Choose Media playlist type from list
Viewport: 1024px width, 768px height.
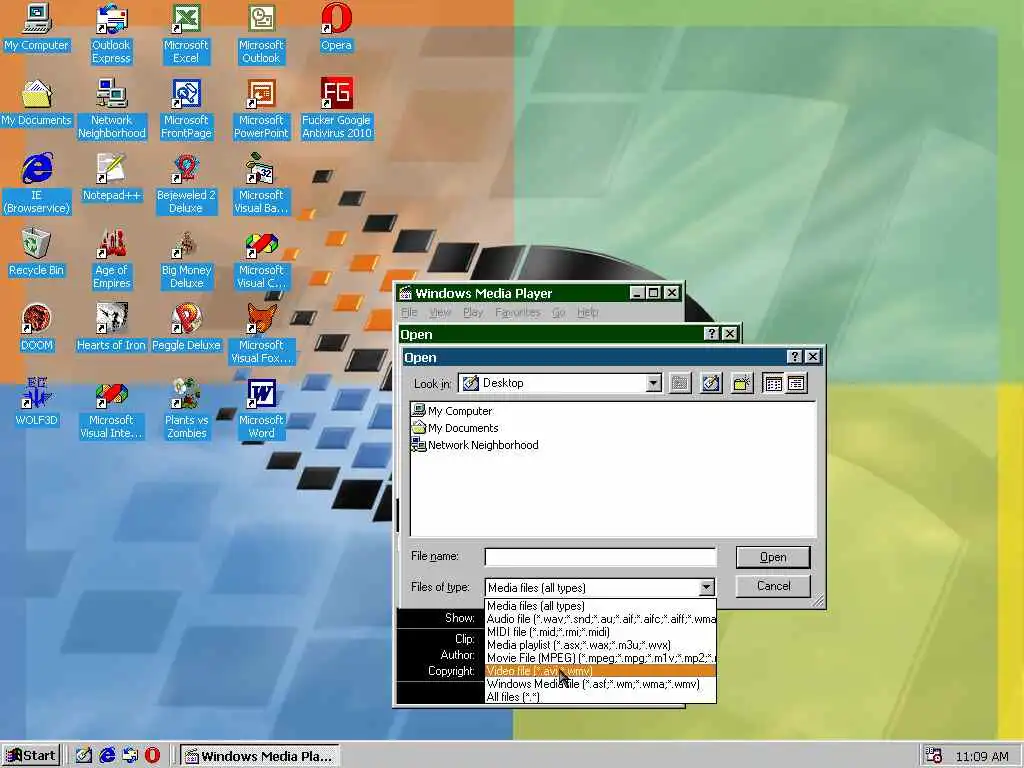[x=601, y=645]
